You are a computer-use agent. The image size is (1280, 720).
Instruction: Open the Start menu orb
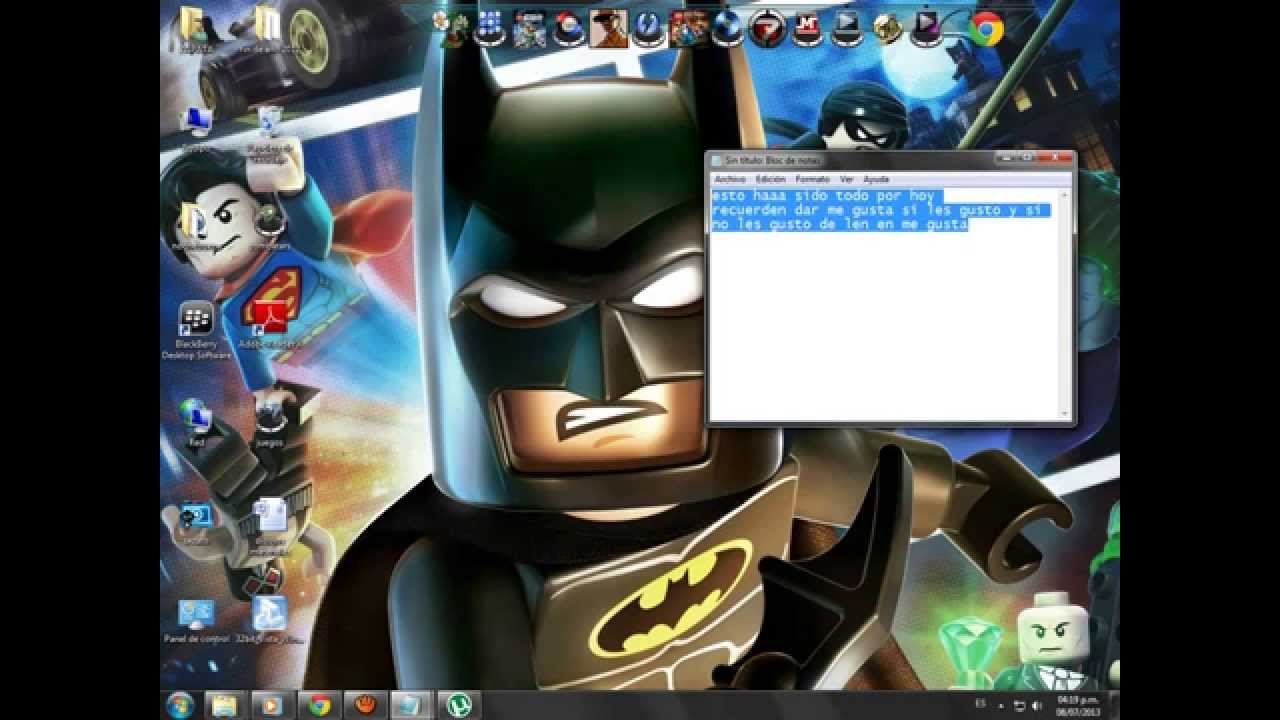coord(179,705)
